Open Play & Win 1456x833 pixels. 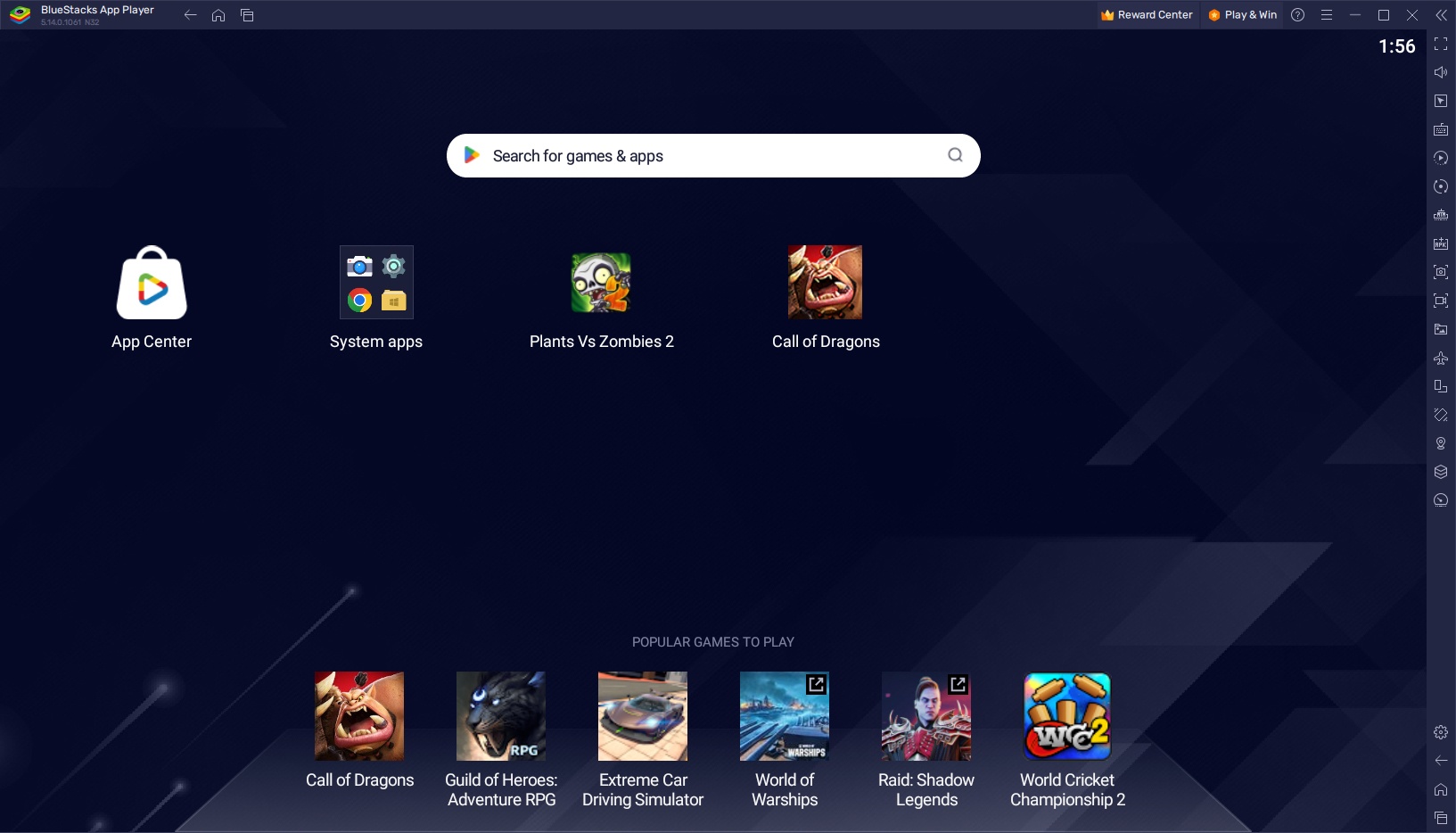[1242, 14]
